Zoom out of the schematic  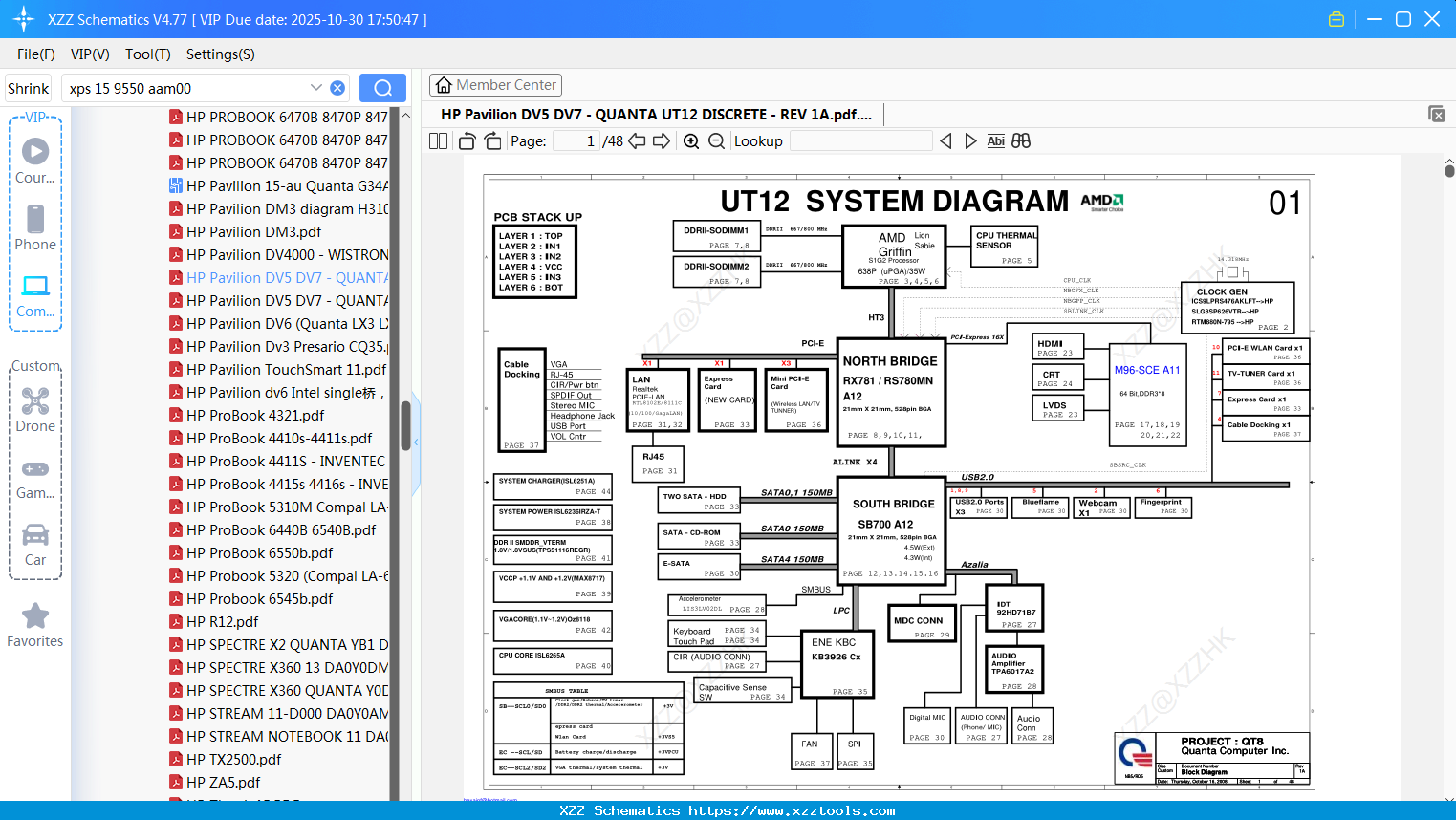click(x=716, y=141)
